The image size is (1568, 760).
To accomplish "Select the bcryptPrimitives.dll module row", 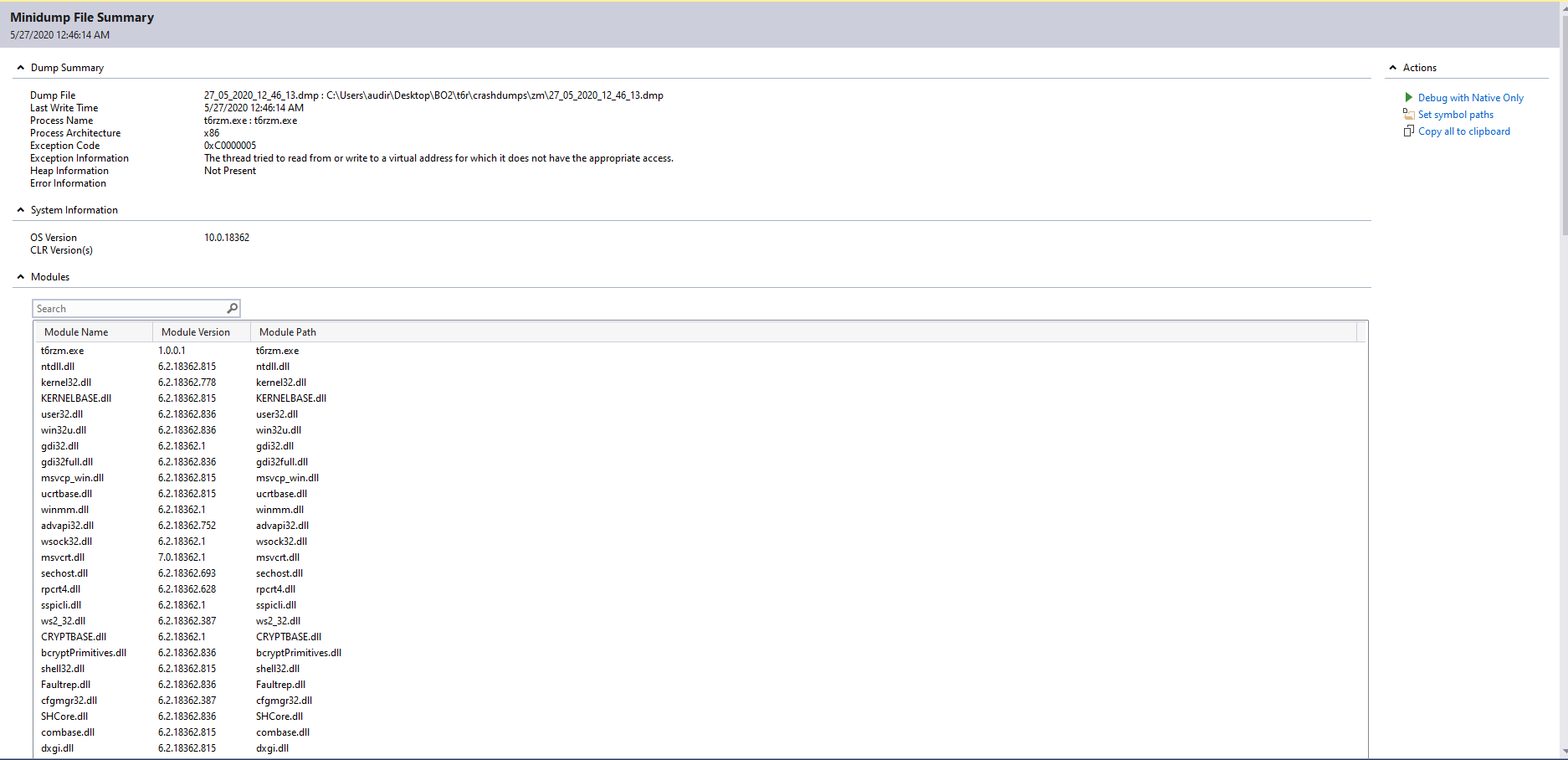I will 84,653.
